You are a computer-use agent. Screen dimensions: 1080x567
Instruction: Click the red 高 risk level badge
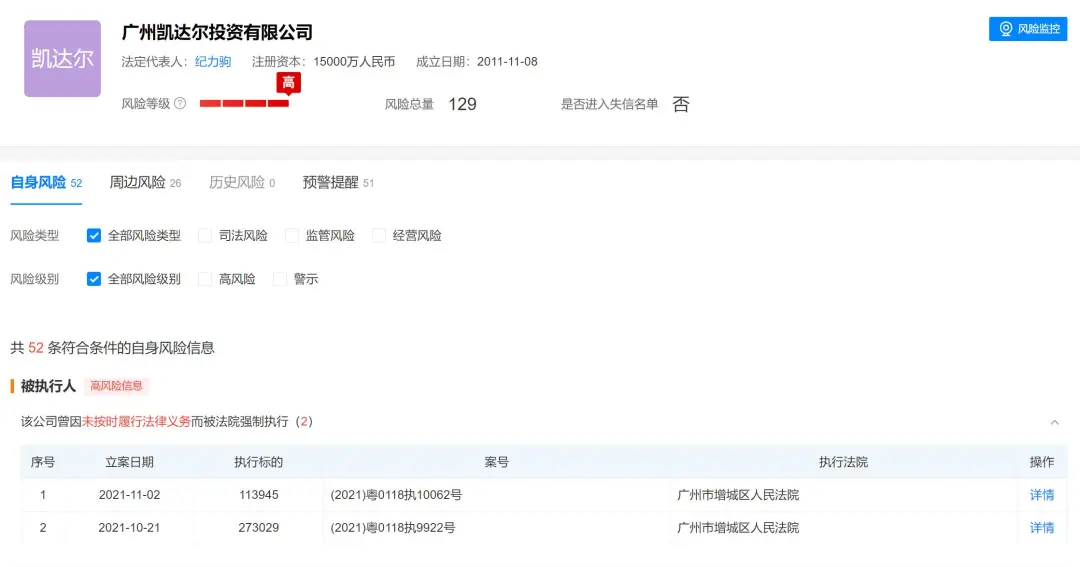coord(289,83)
